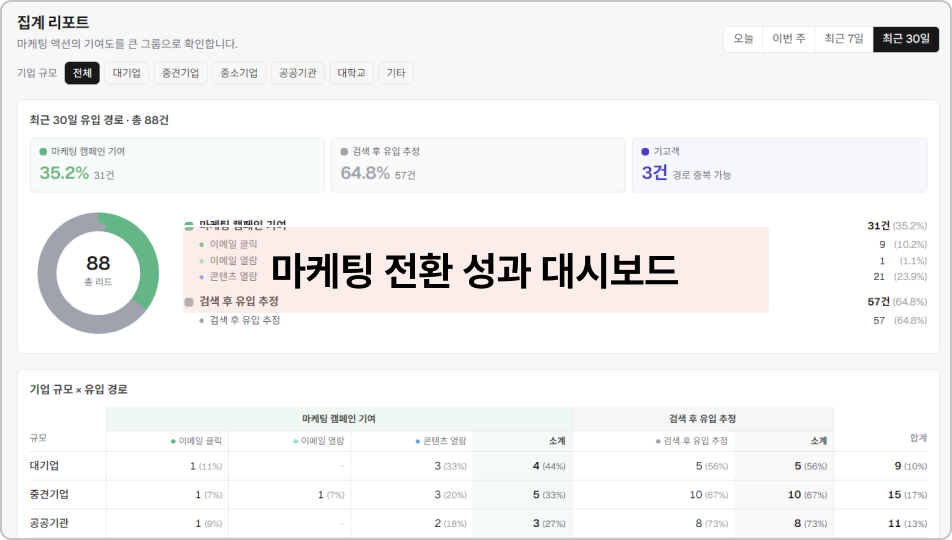Select the 검색 후 유입 추정 legend group heading
Viewport: 952px width, 540px height.
click(239, 301)
